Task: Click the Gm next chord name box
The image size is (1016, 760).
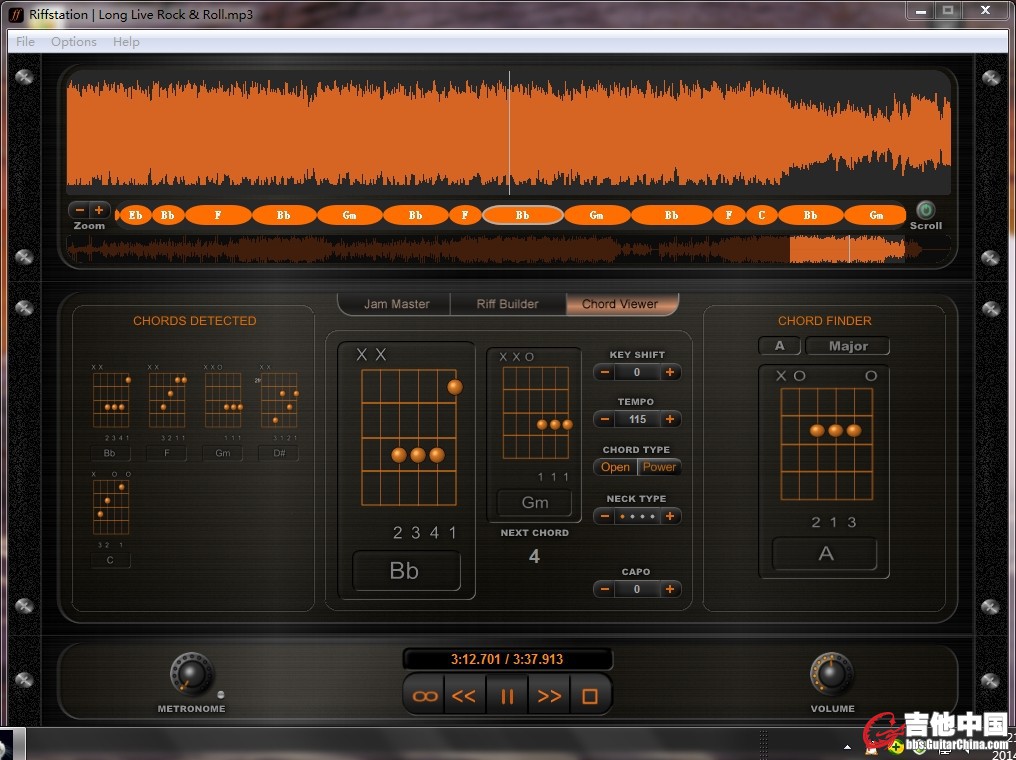Action: click(535, 502)
